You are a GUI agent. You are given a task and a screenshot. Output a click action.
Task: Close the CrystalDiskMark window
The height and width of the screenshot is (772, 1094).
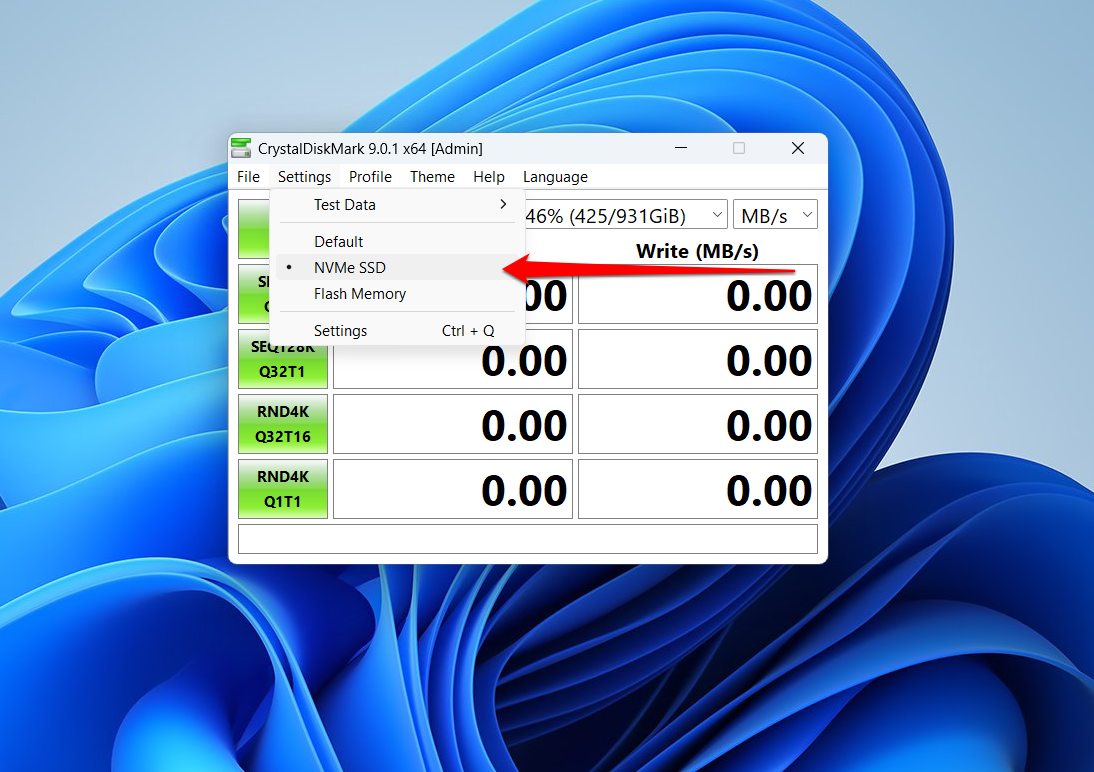coord(798,149)
